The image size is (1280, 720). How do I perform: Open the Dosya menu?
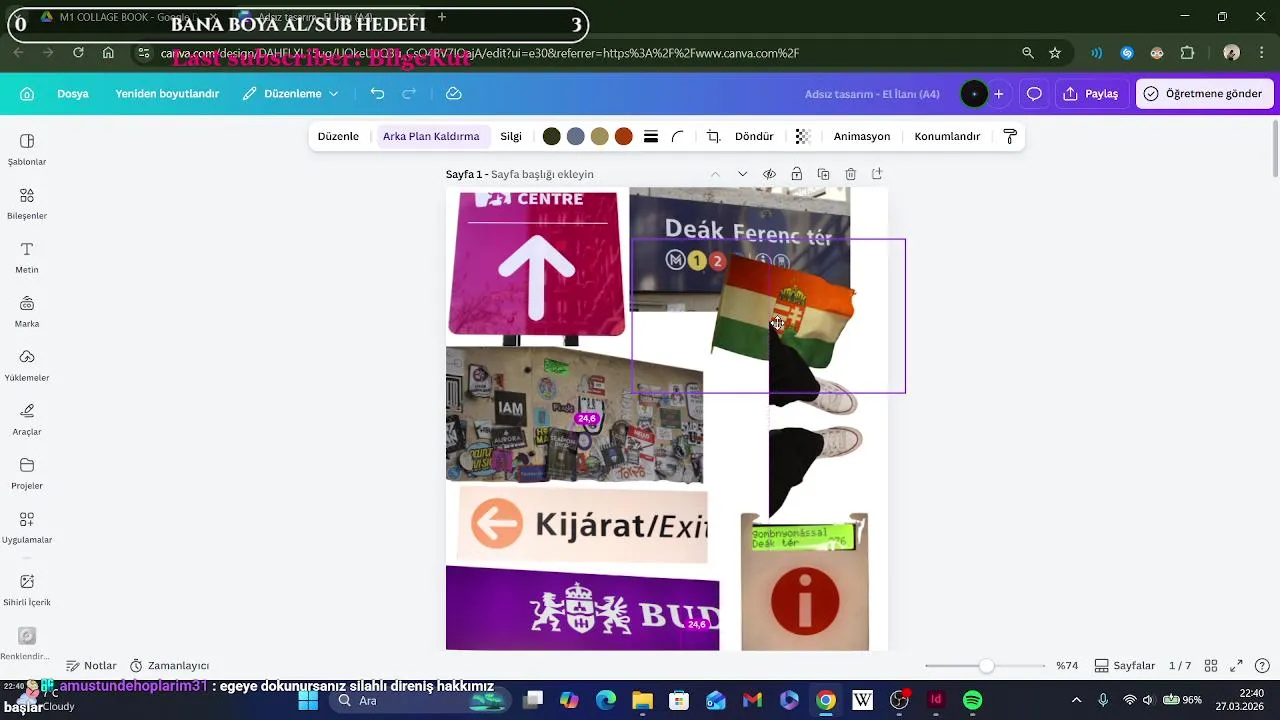73,93
